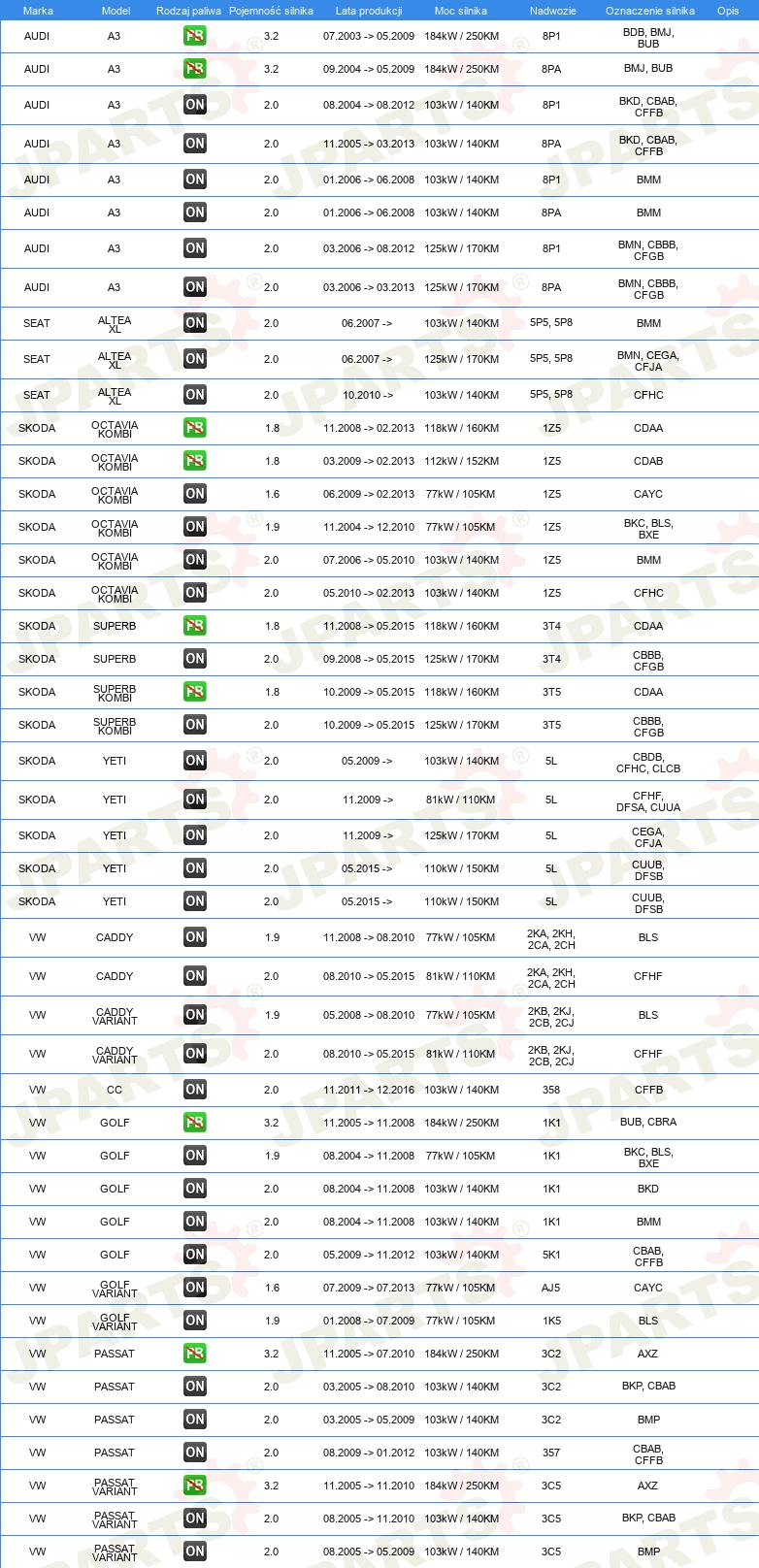
Task: Click the petrol icon in the VW Passat 3C2 AXZ row
Action: tap(195, 1354)
